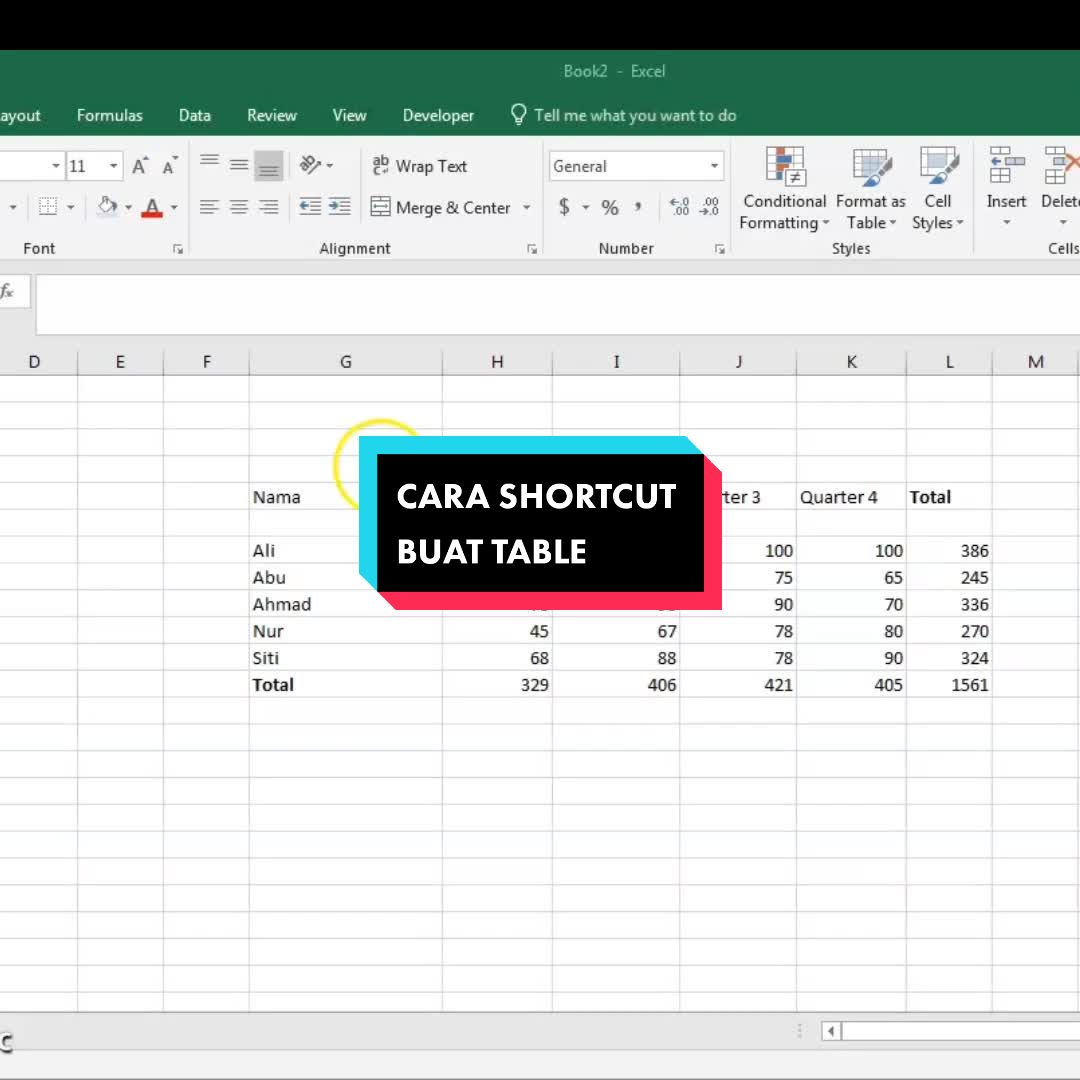Open Alignment dialog launcher
The height and width of the screenshot is (1080, 1080).
[x=532, y=249]
